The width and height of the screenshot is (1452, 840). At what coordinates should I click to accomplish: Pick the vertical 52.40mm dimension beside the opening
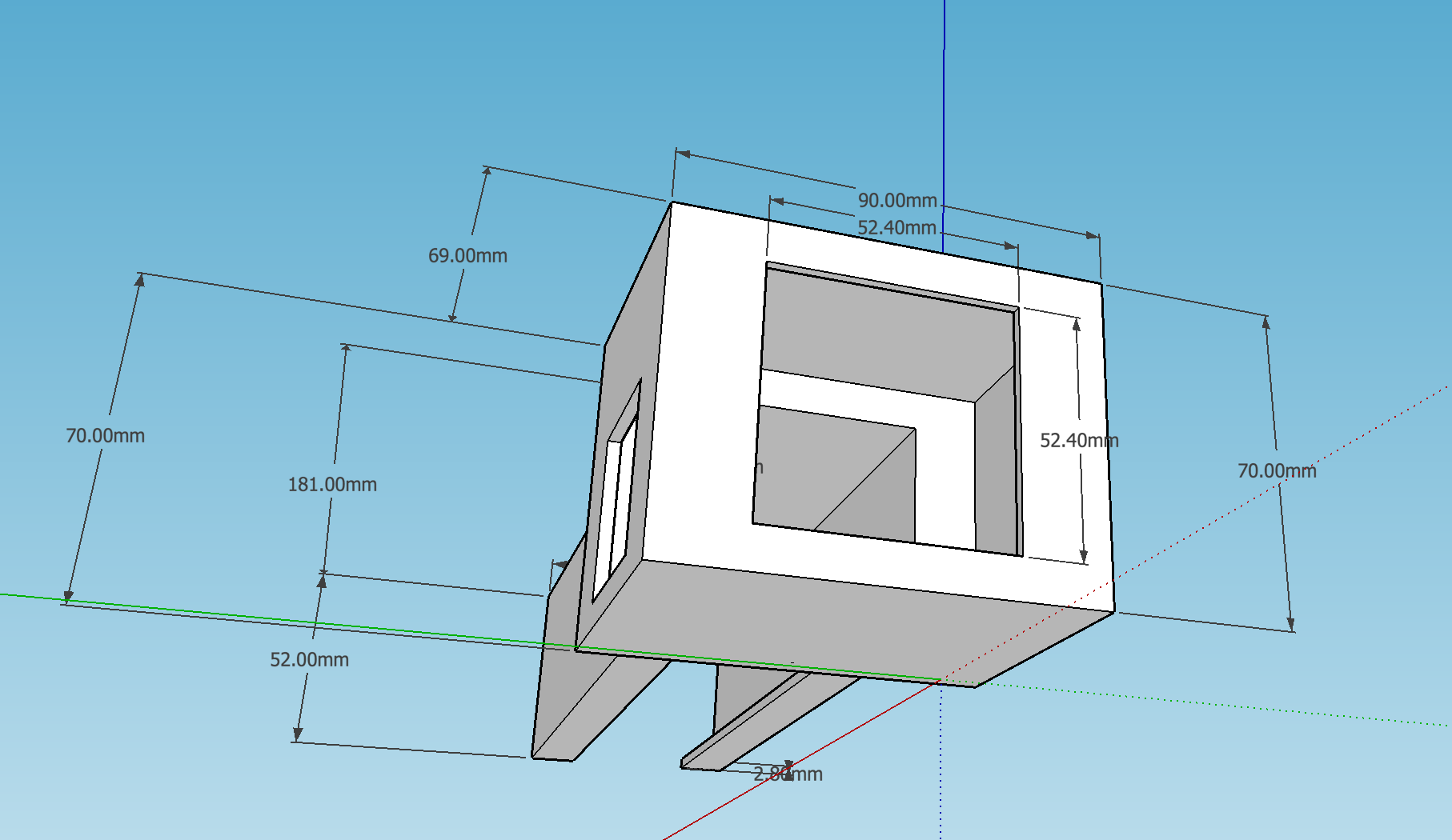click(x=1078, y=441)
